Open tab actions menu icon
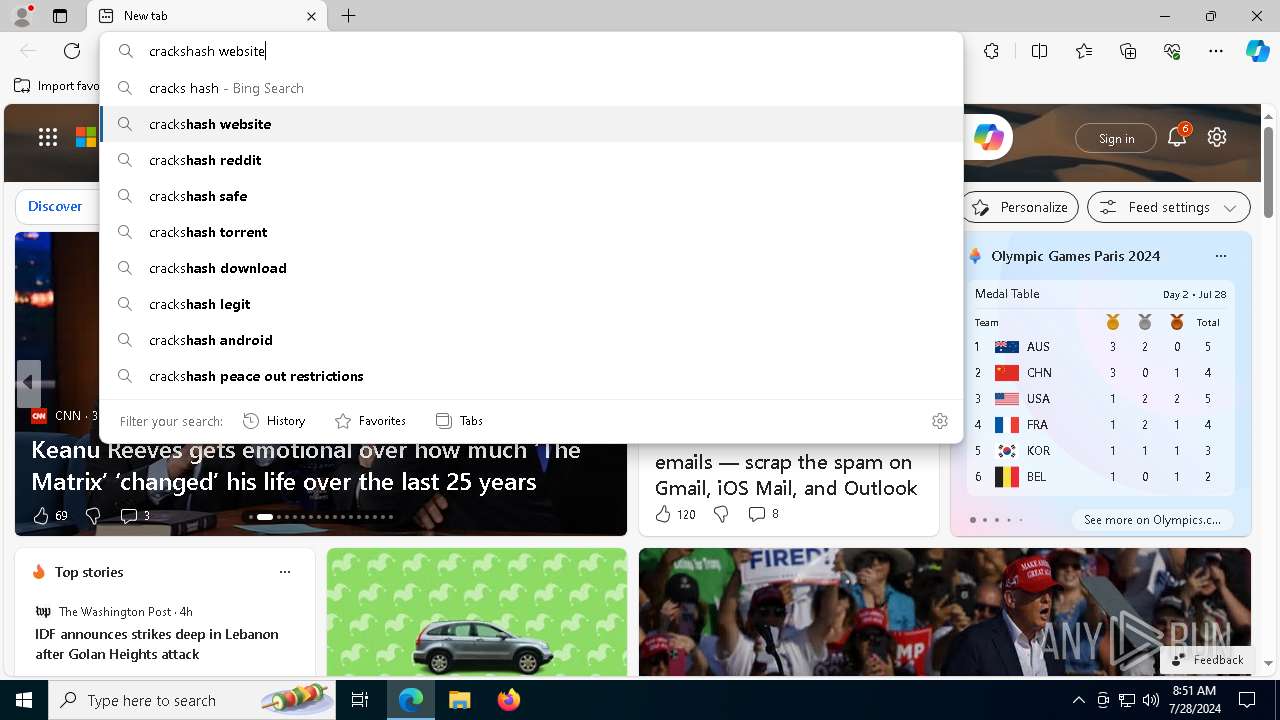Viewport: 1280px width, 720px height. pyautogui.click(x=60, y=16)
